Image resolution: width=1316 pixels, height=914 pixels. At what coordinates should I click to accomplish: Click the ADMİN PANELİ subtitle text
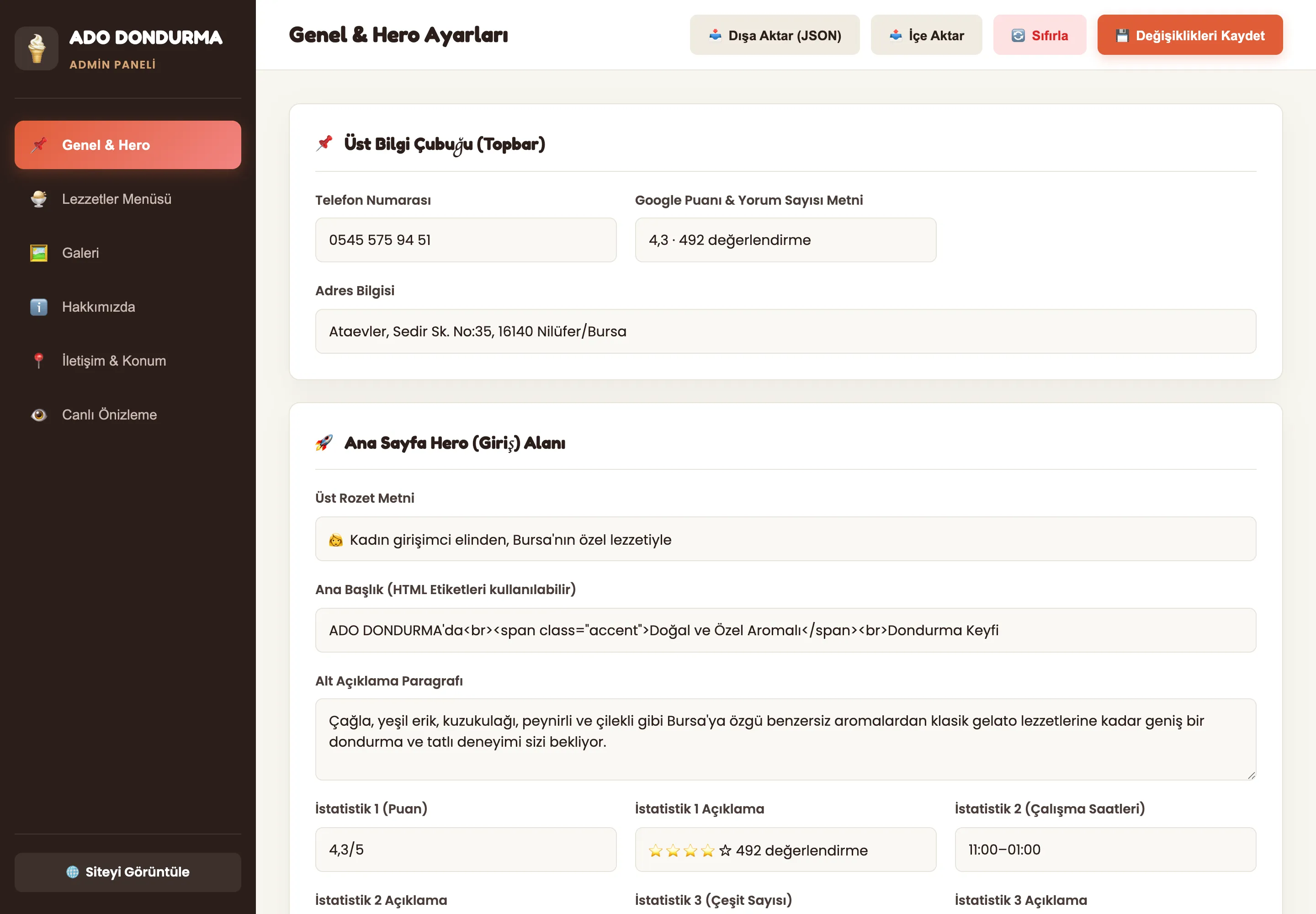click(113, 65)
